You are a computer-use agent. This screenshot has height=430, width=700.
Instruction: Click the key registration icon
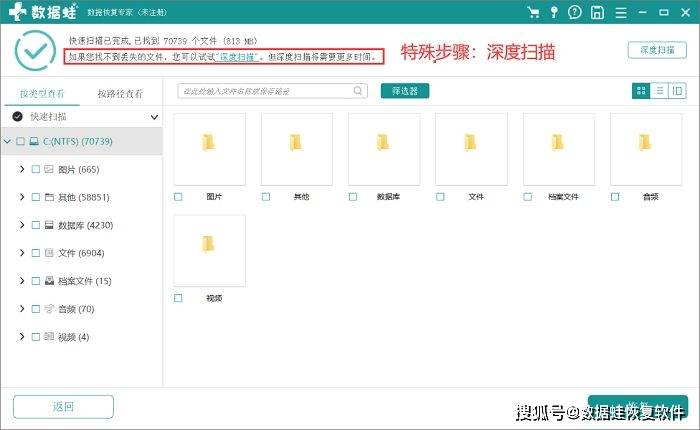coord(556,13)
